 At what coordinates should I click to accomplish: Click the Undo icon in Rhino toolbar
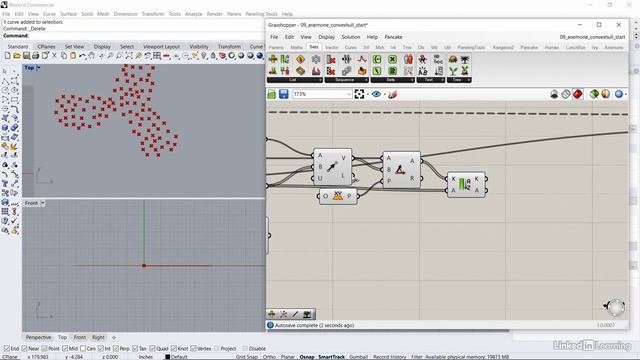(82, 56)
